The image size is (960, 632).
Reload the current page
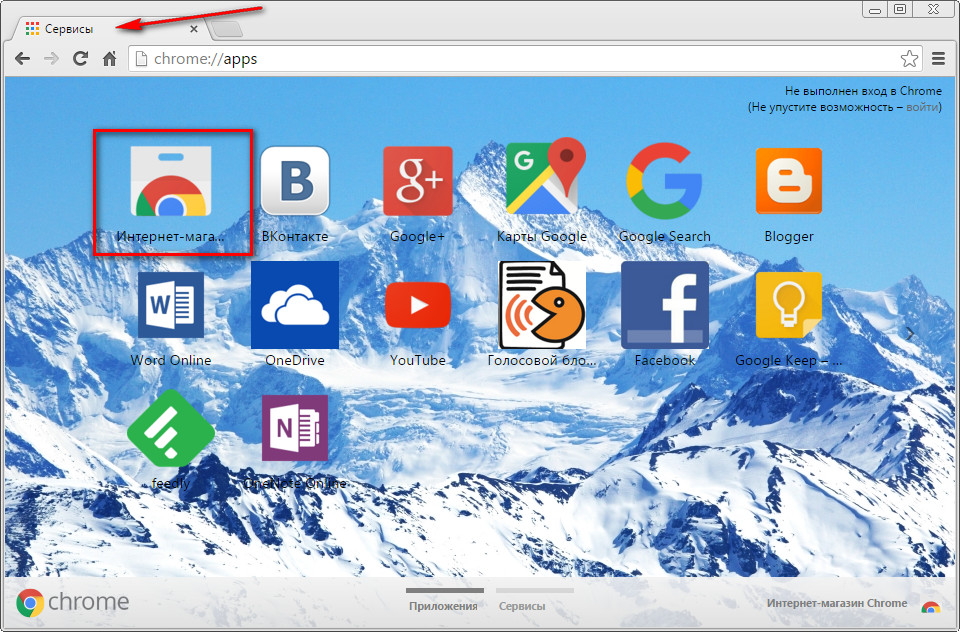point(80,59)
